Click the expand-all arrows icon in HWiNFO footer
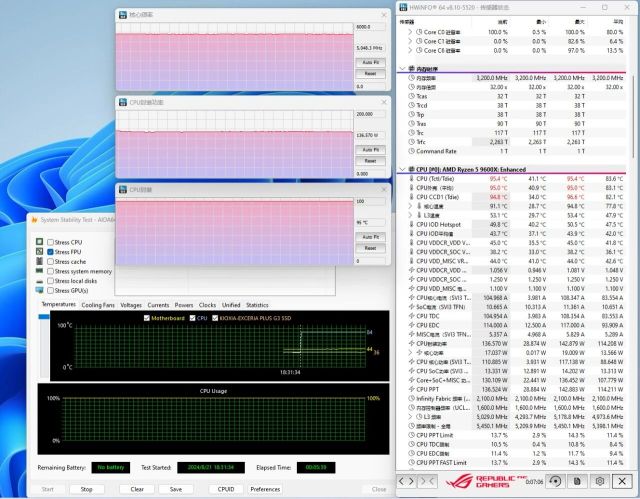The image size is (640, 499). [406, 481]
